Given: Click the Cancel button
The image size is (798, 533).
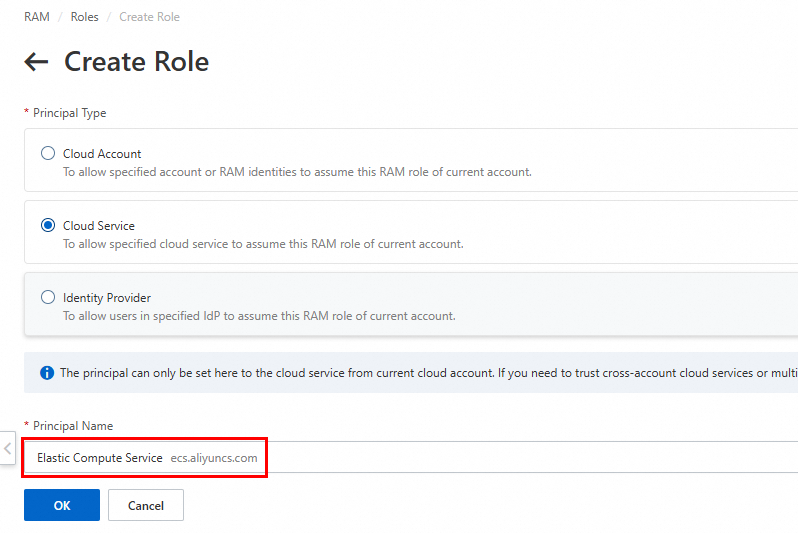Looking at the screenshot, I should point(146,505).
